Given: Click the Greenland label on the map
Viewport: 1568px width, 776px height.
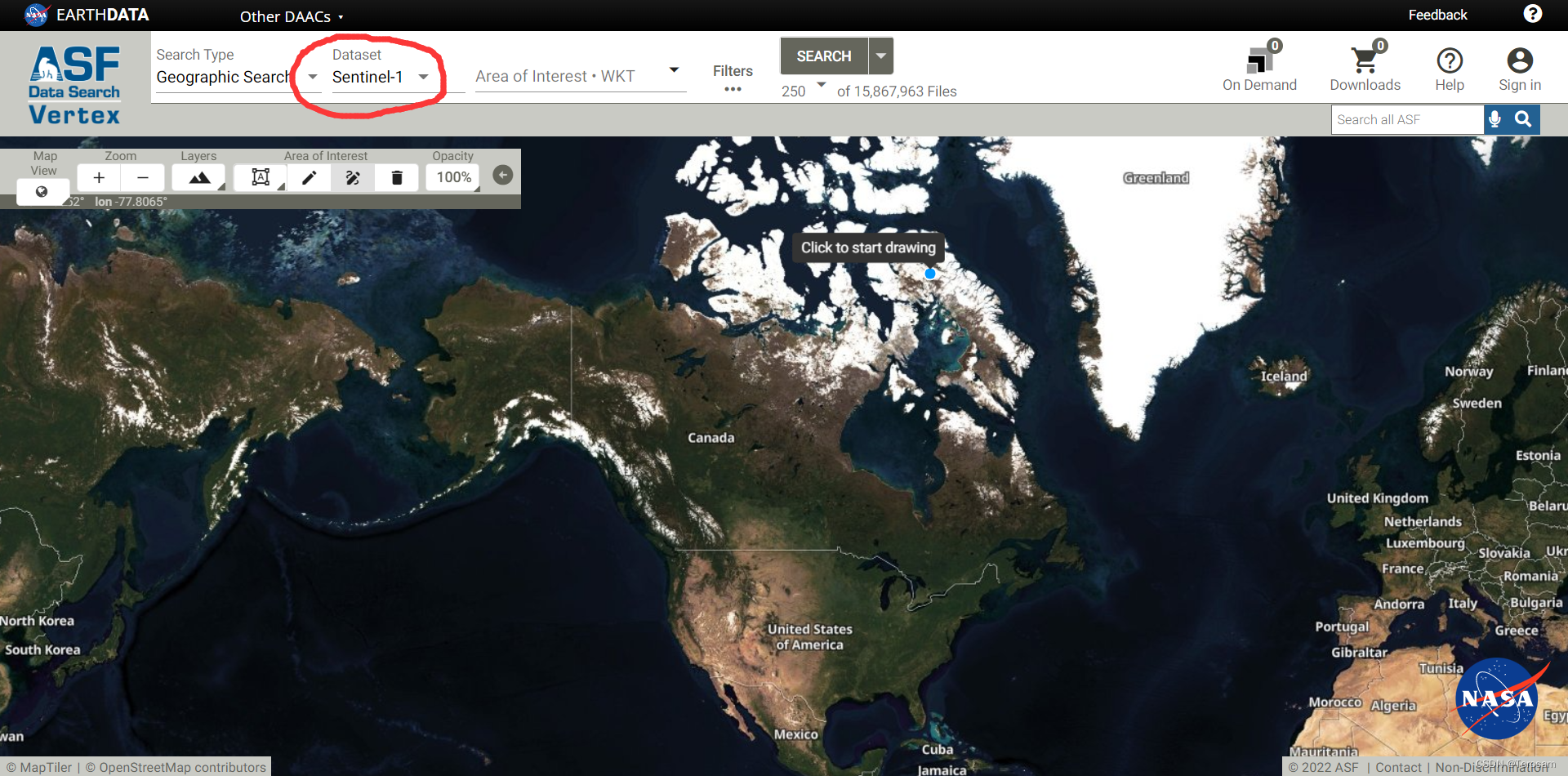Looking at the screenshot, I should (1156, 177).
